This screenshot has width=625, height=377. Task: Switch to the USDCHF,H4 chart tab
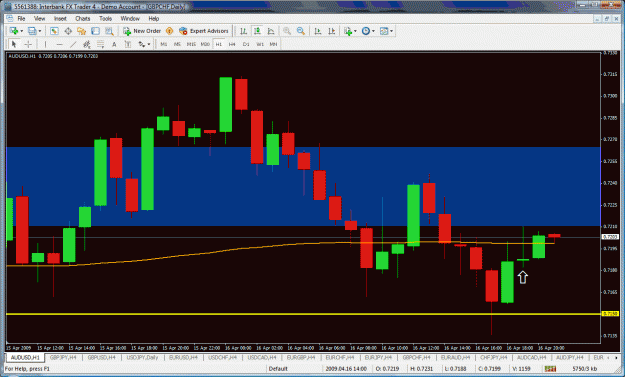coord(222,357)
